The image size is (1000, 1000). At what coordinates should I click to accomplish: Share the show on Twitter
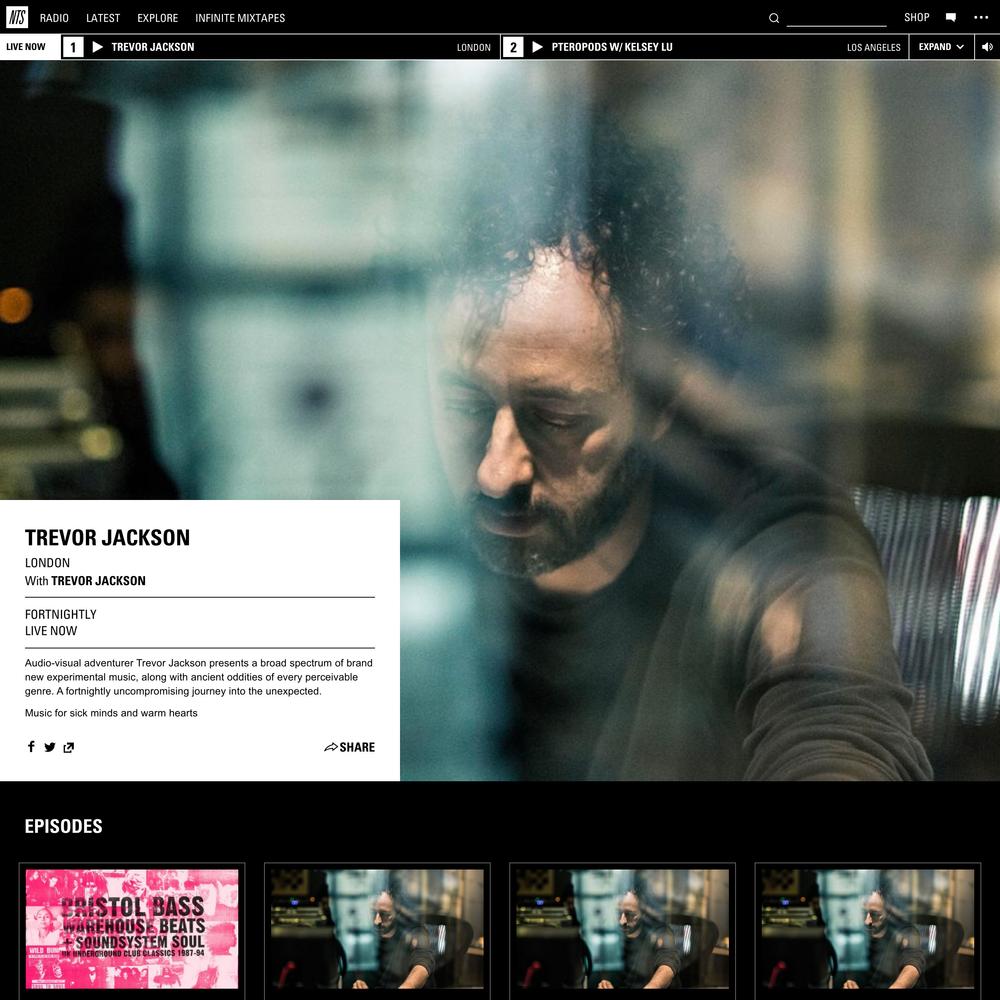pyautogui.click(x=49, y=747)
